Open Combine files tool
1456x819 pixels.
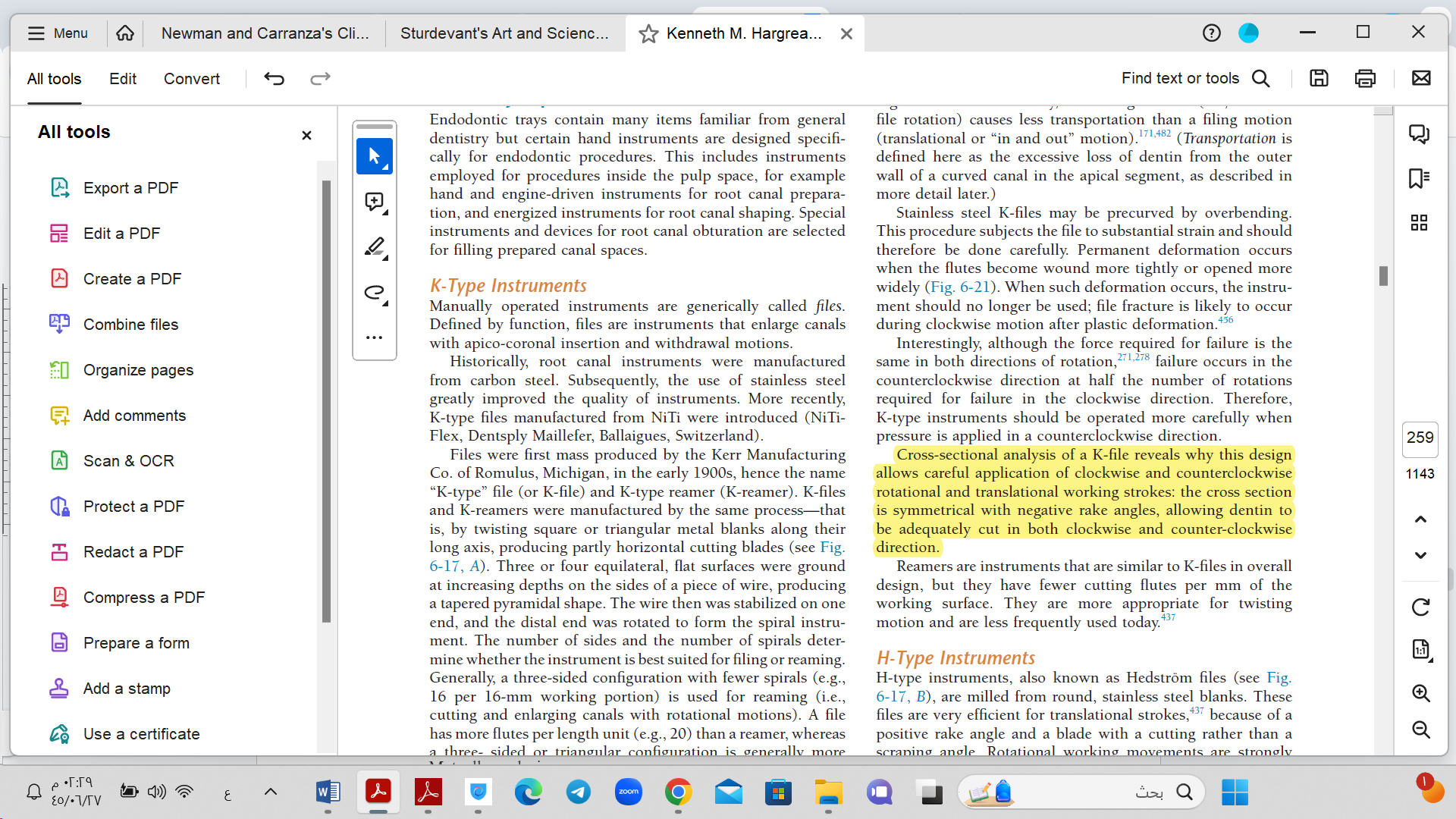tap(130, 325)
